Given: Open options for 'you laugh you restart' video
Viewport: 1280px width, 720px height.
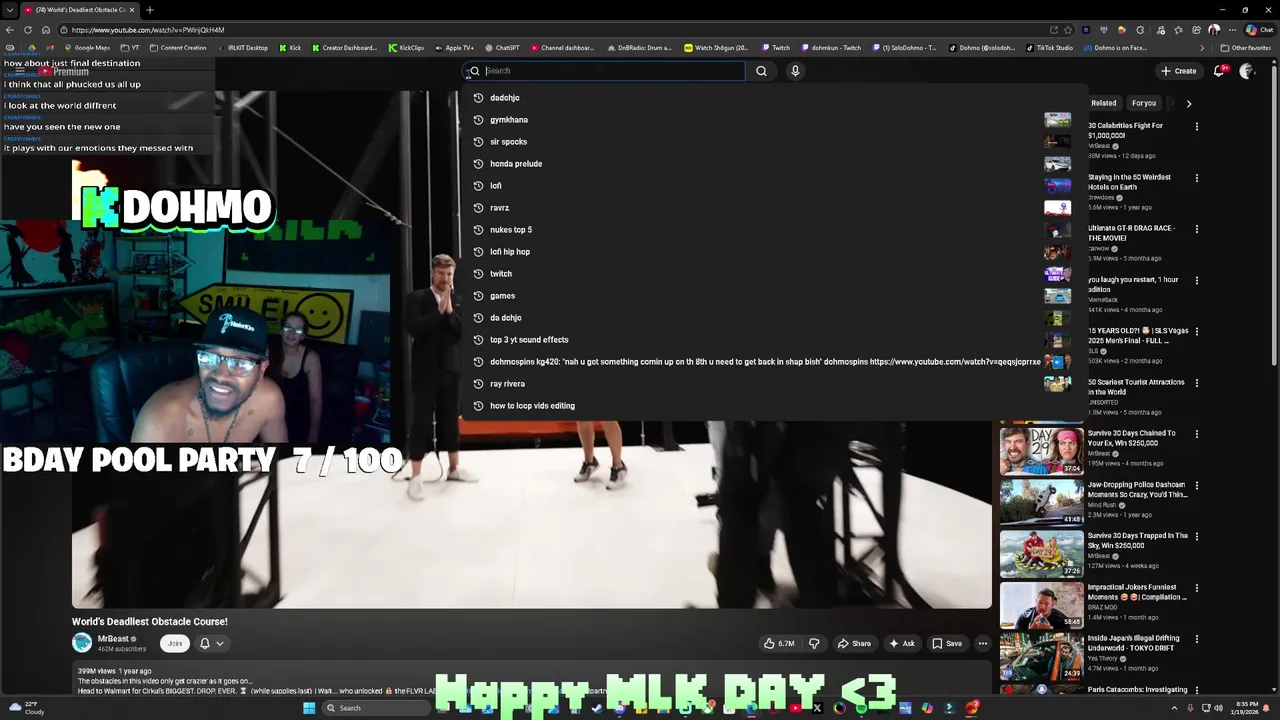Looking at the screenshot, I should pyautogui.click(x=1196, y=281).
